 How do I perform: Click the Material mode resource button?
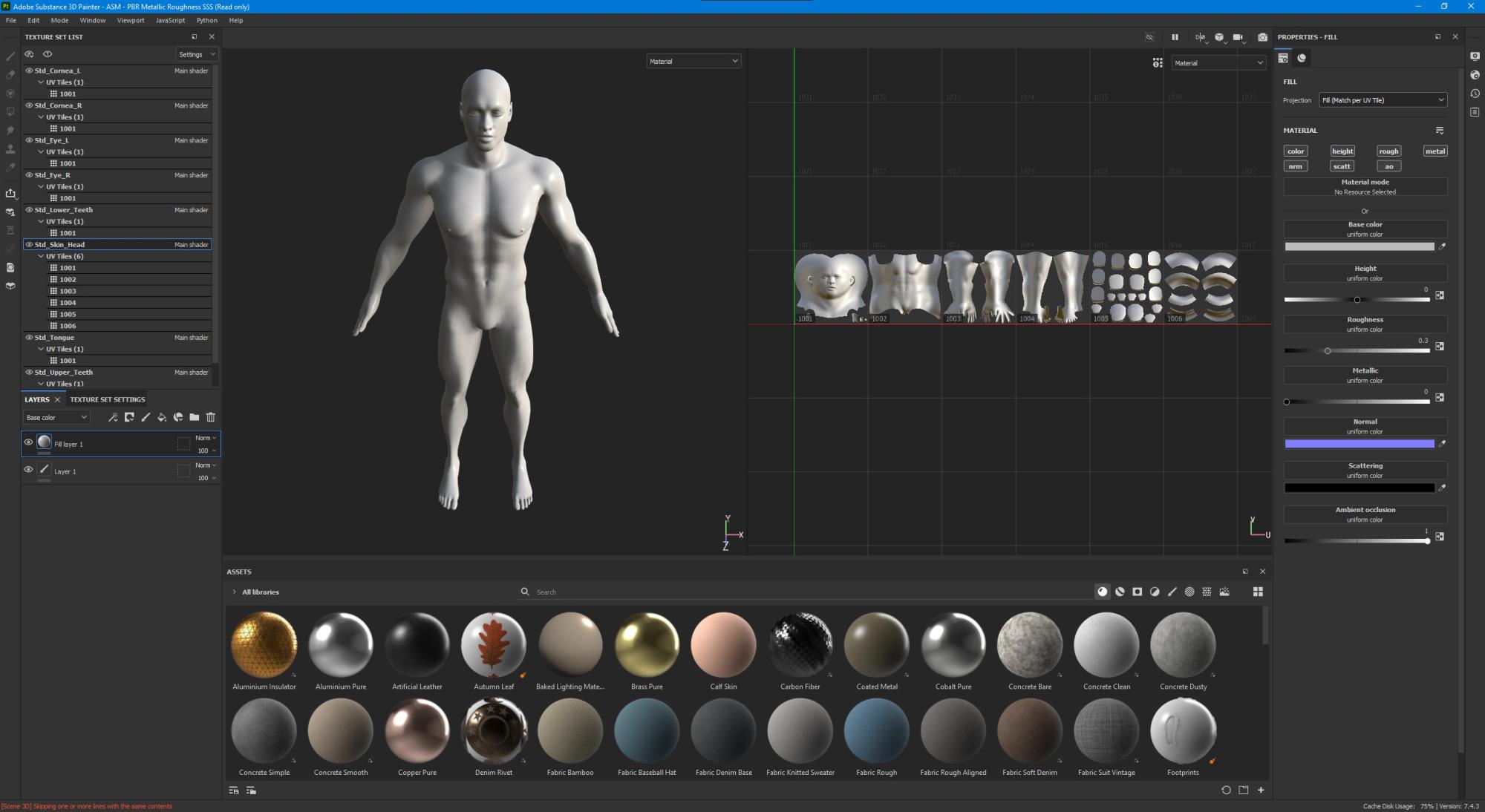coord(1365,187)
